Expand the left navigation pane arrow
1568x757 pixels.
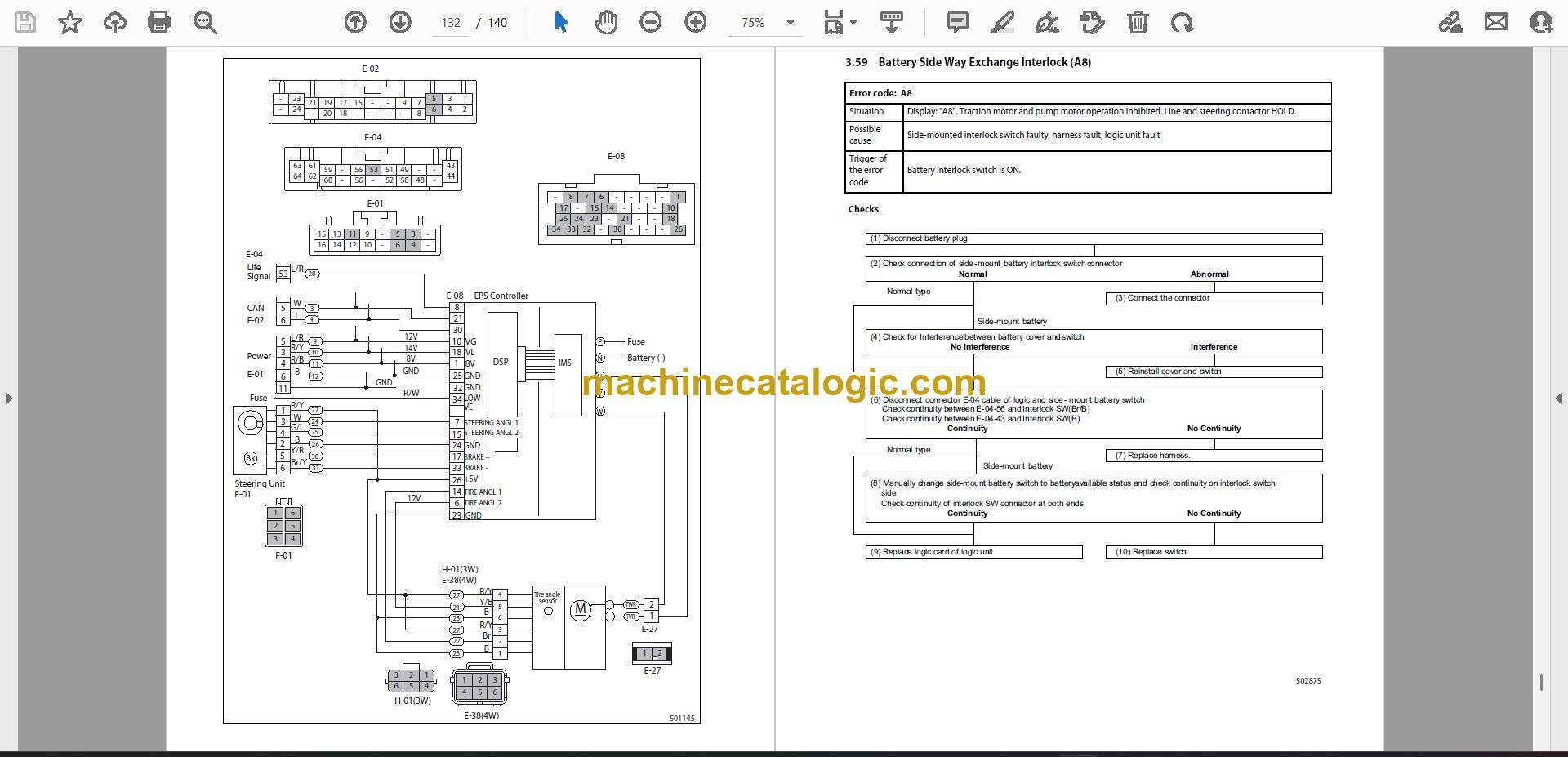(x=8, y=399)
